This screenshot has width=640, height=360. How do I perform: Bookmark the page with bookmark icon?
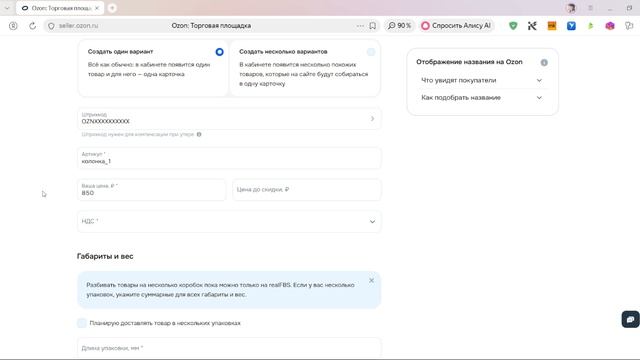click(373, 26)
